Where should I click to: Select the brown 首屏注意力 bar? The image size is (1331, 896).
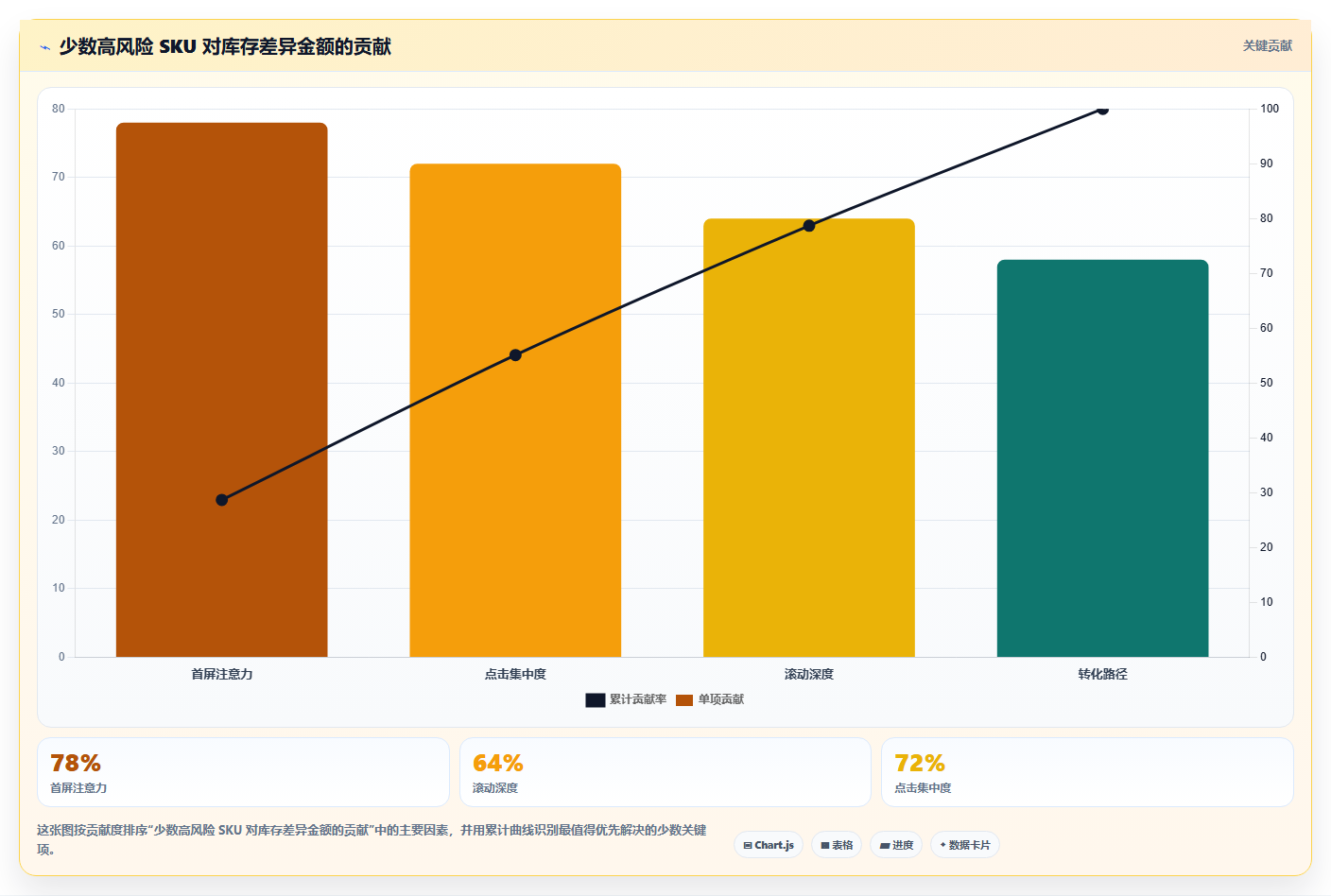tap(222, 389)
